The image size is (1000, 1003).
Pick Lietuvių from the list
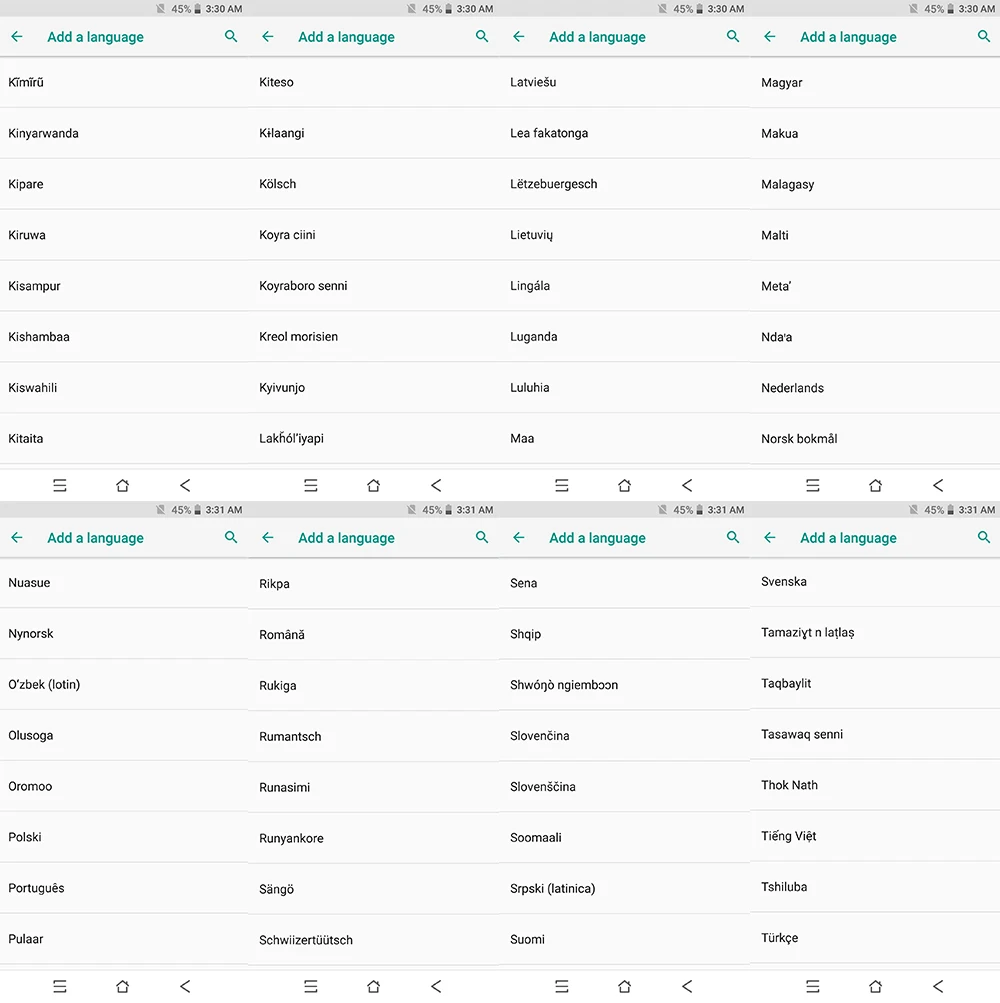pyautogui.click(x=624, y=235)
